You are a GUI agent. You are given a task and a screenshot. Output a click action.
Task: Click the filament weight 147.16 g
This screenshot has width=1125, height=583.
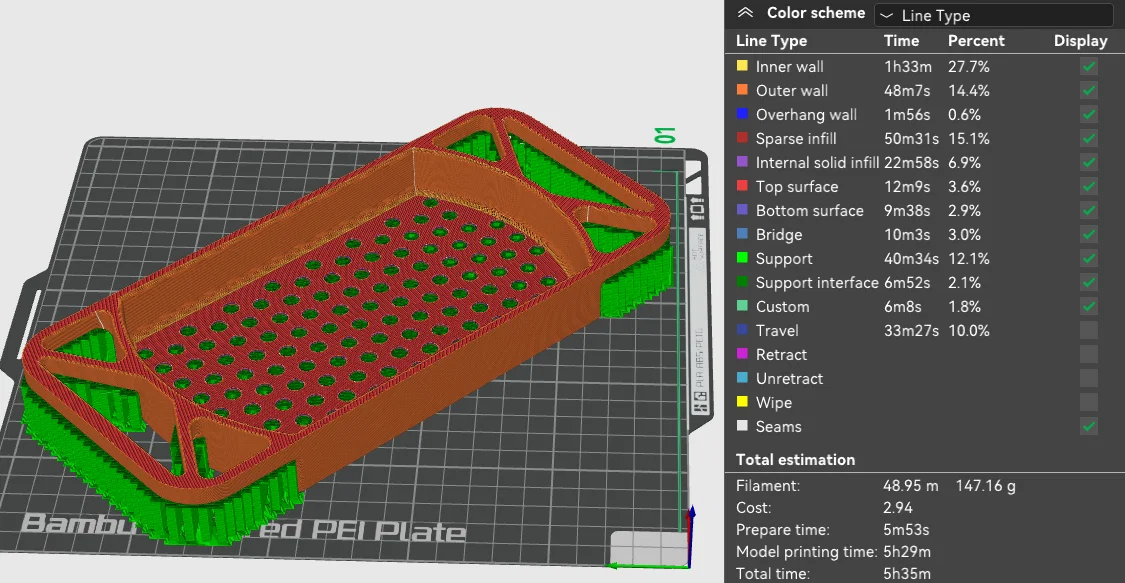(986, 485)
